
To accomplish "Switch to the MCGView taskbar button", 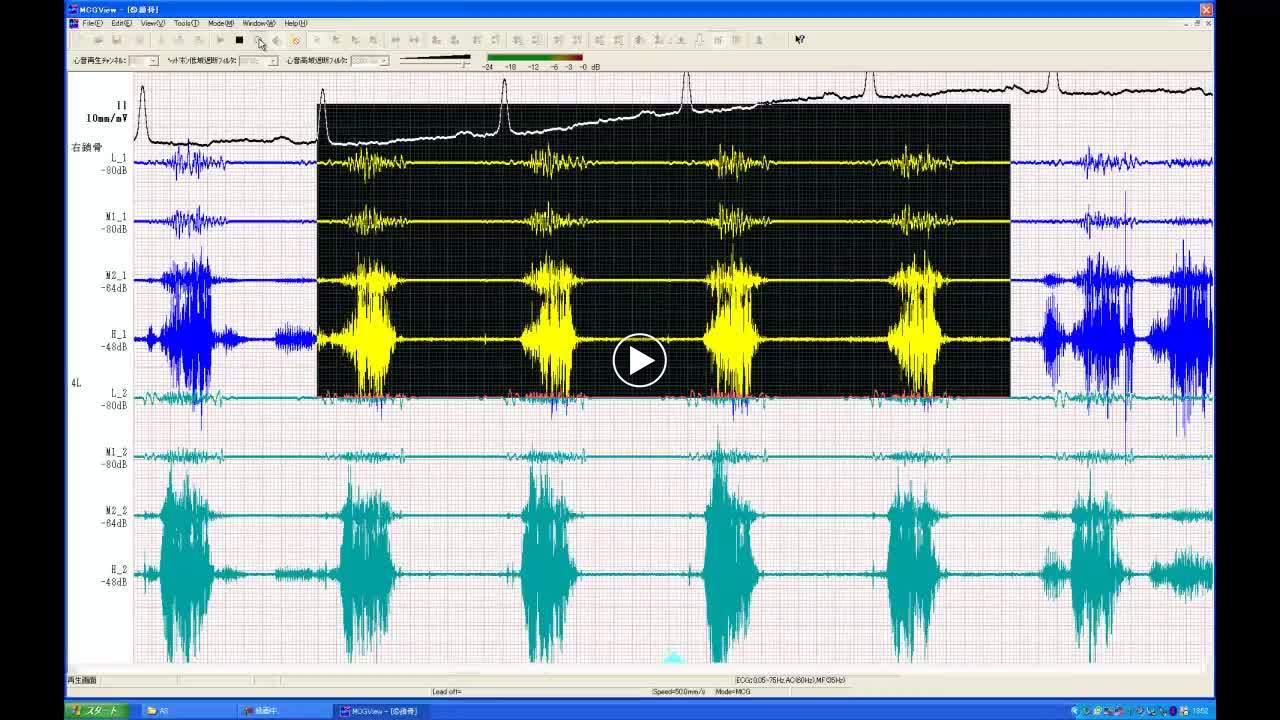I will pyautogui.click(x=384, y=711).
